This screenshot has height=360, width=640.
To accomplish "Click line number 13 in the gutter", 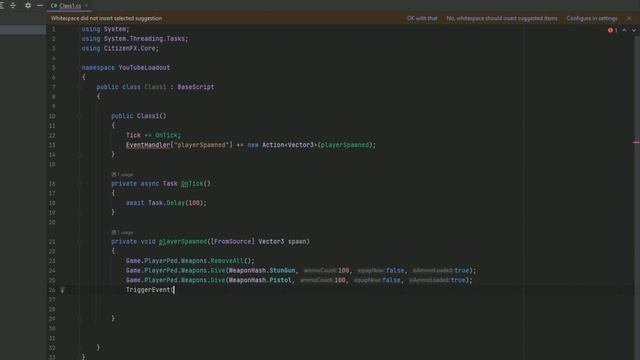I will [52, 145].
